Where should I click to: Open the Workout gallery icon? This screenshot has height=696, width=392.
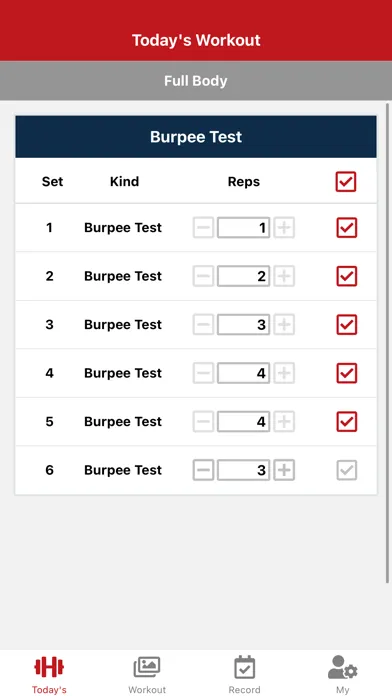(x=147, y=667)
